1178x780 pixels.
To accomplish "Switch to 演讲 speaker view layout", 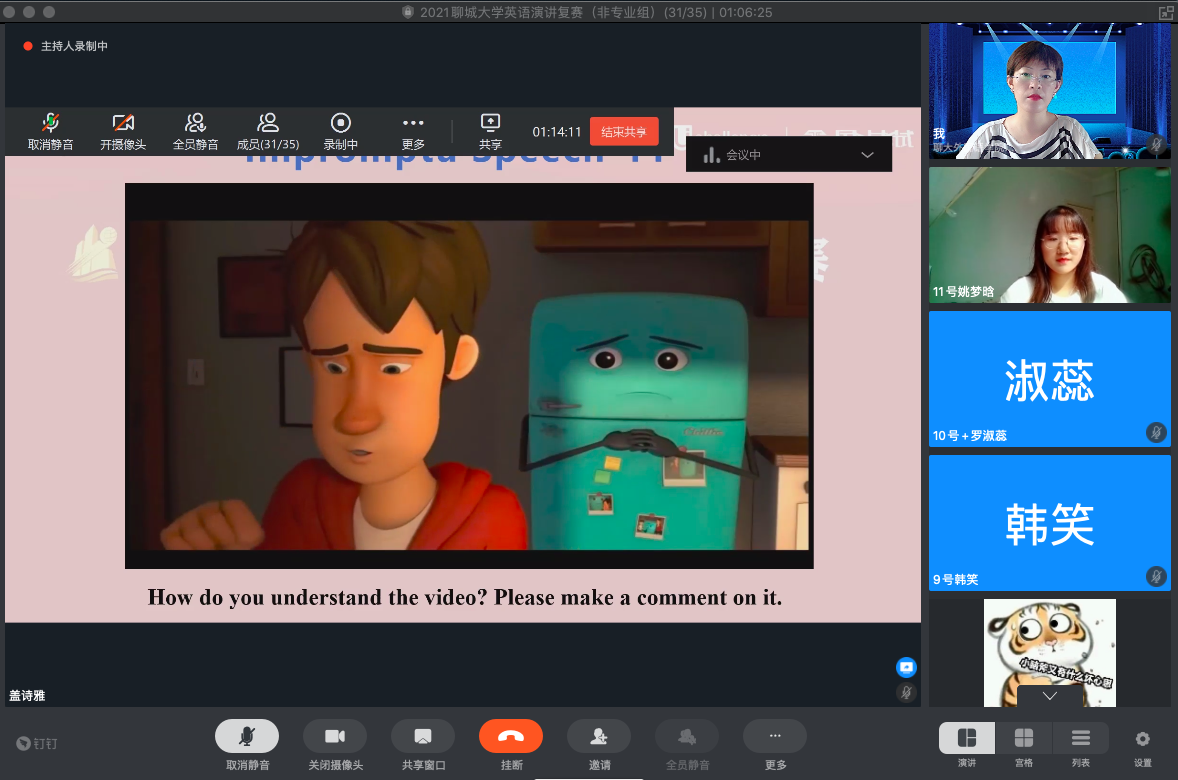I will click(966, 738).
